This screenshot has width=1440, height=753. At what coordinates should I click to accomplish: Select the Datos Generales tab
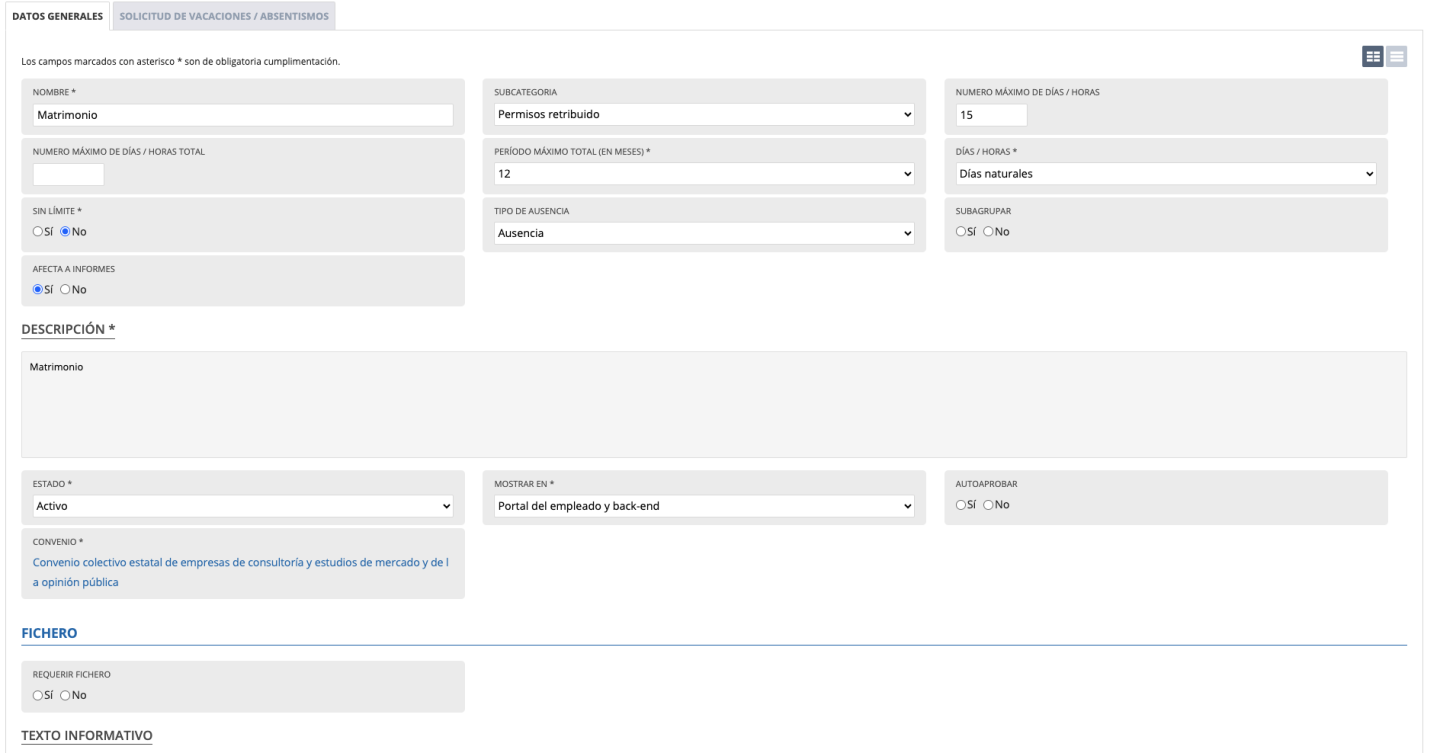click(x=56, y=15)
